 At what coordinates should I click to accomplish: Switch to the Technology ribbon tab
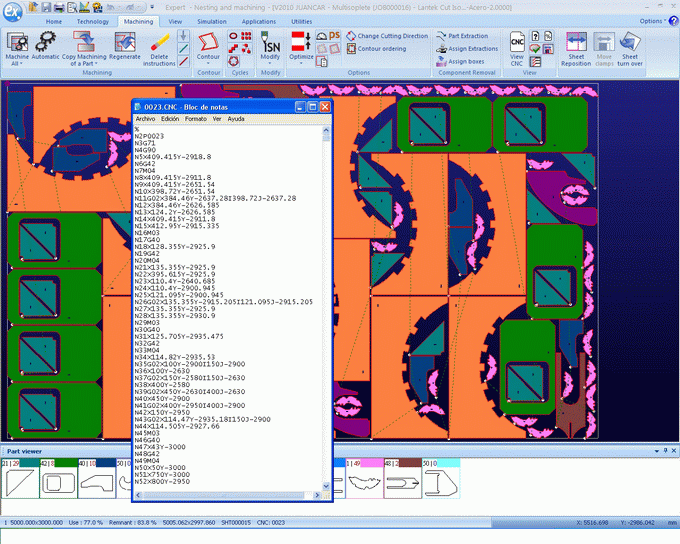click(92, 20)
